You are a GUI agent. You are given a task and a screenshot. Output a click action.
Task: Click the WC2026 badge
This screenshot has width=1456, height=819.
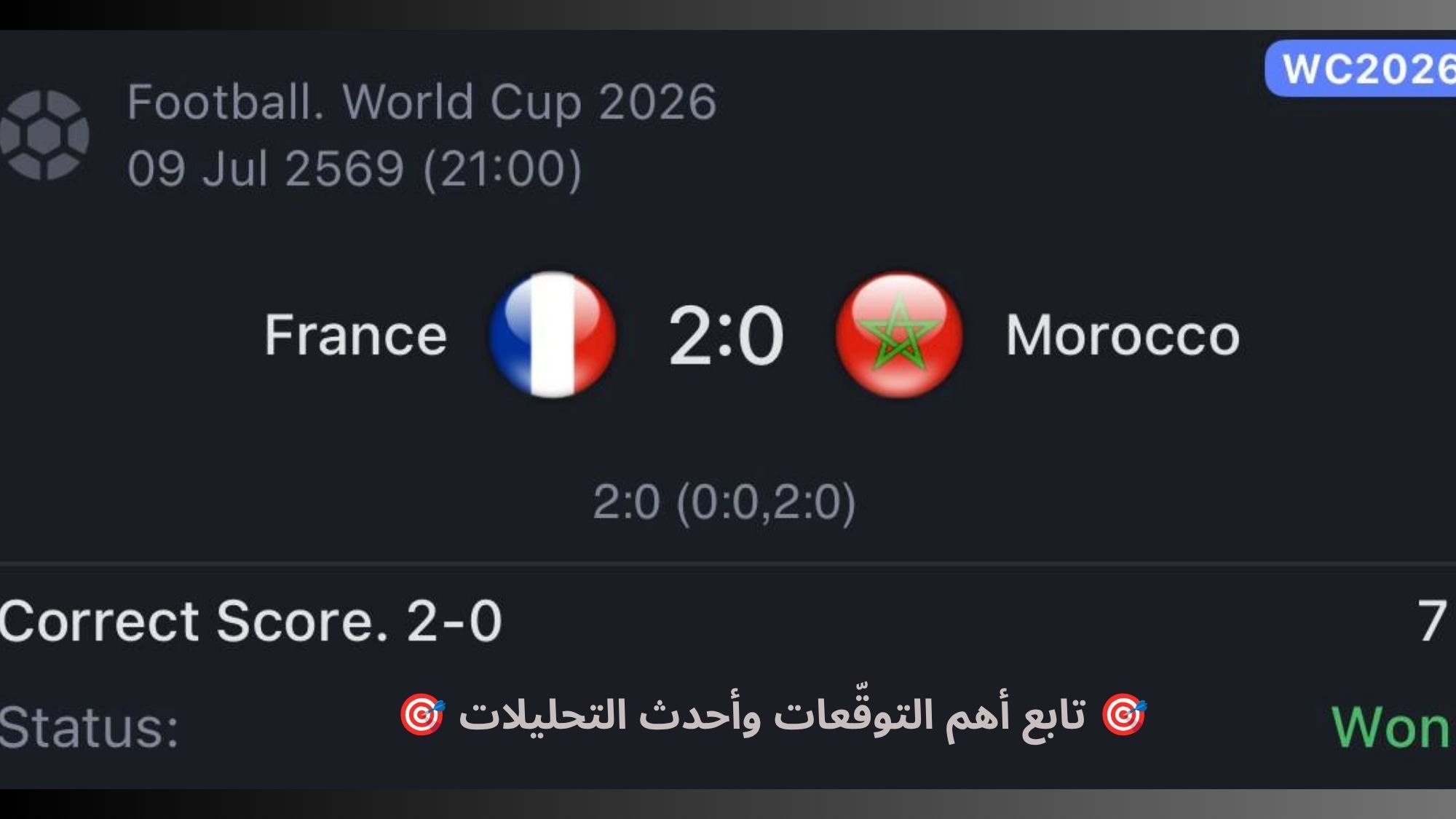tap(1361, 69)
